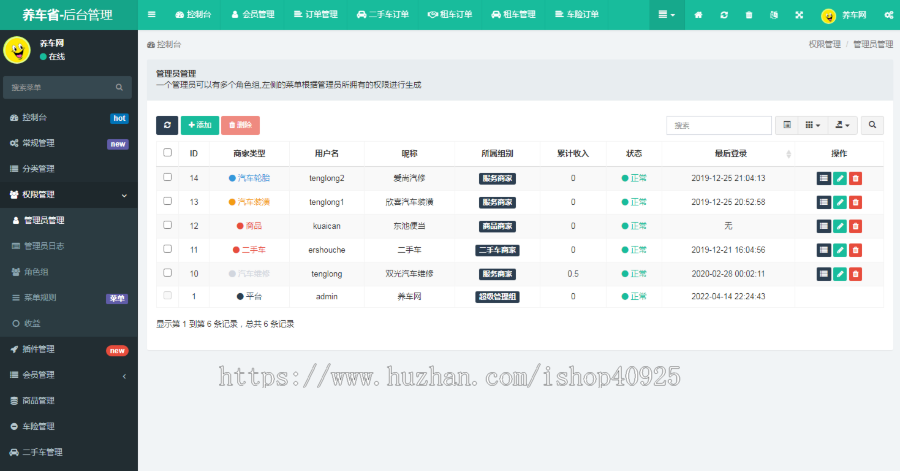900x471 pixels.
Task: Expand the 会员管理 sidebar group
Action: (x=69, y=375)
